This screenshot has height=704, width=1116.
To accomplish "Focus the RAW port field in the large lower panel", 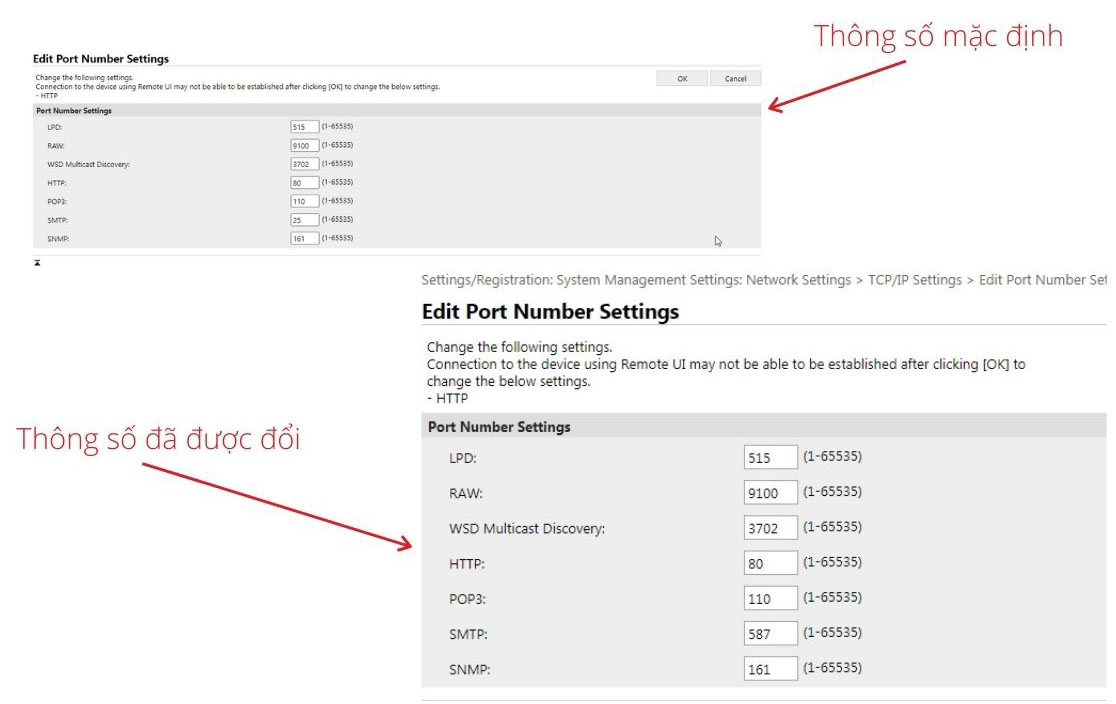I will (x=770, y=493).
